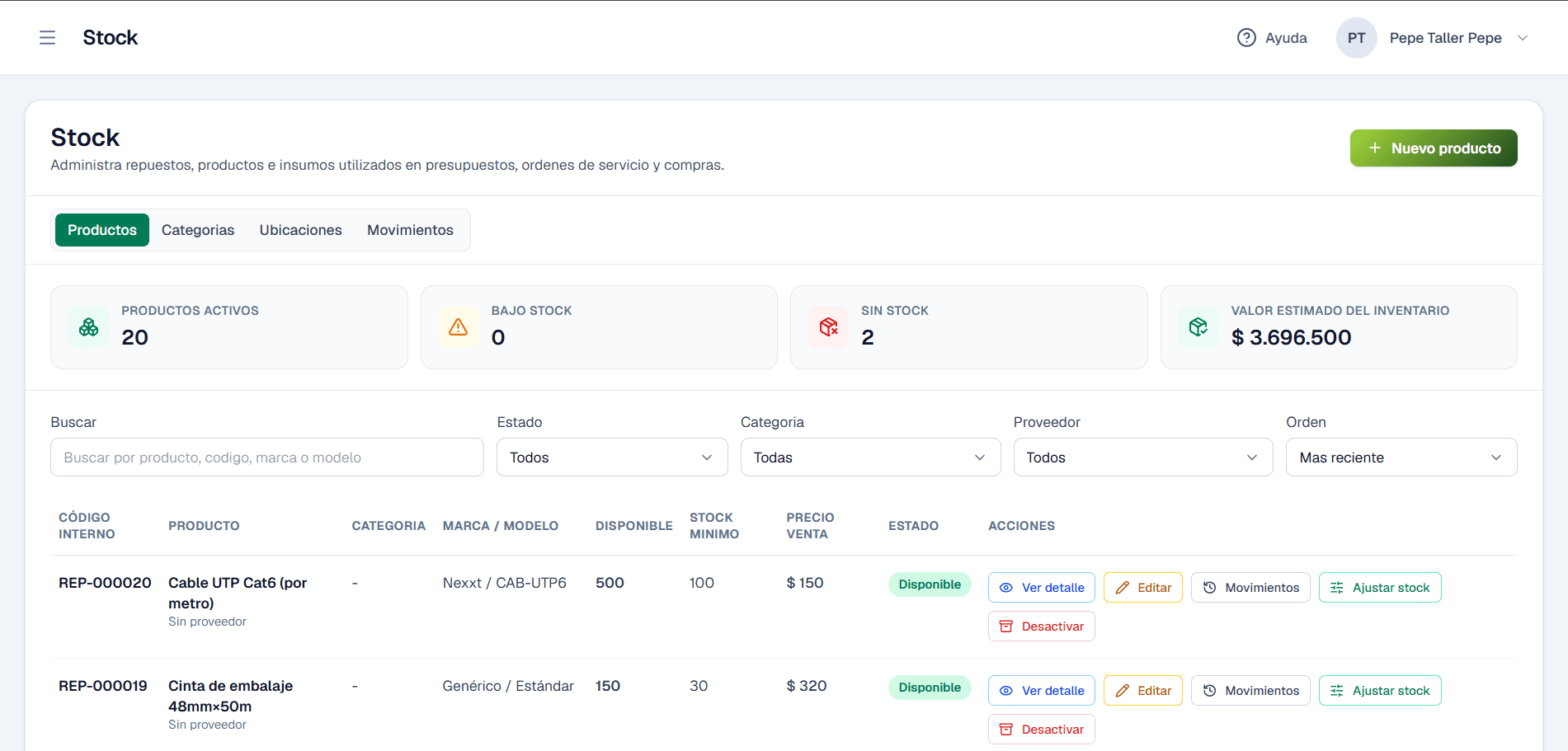Click the Nexxt / CAB-UTP6 brand cell
Screen dimensions: 1568x751
click(505, 583)
